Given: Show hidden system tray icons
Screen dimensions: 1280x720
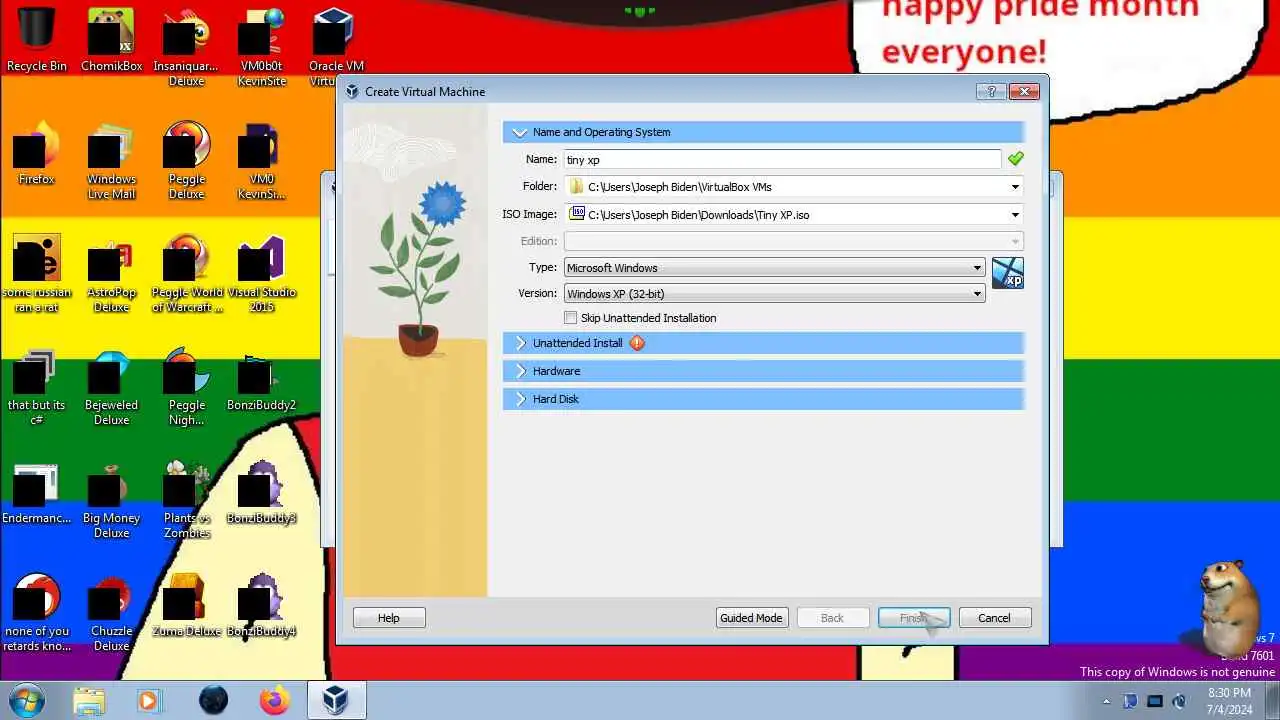Looking at the screenshot, I should 1106,701.
